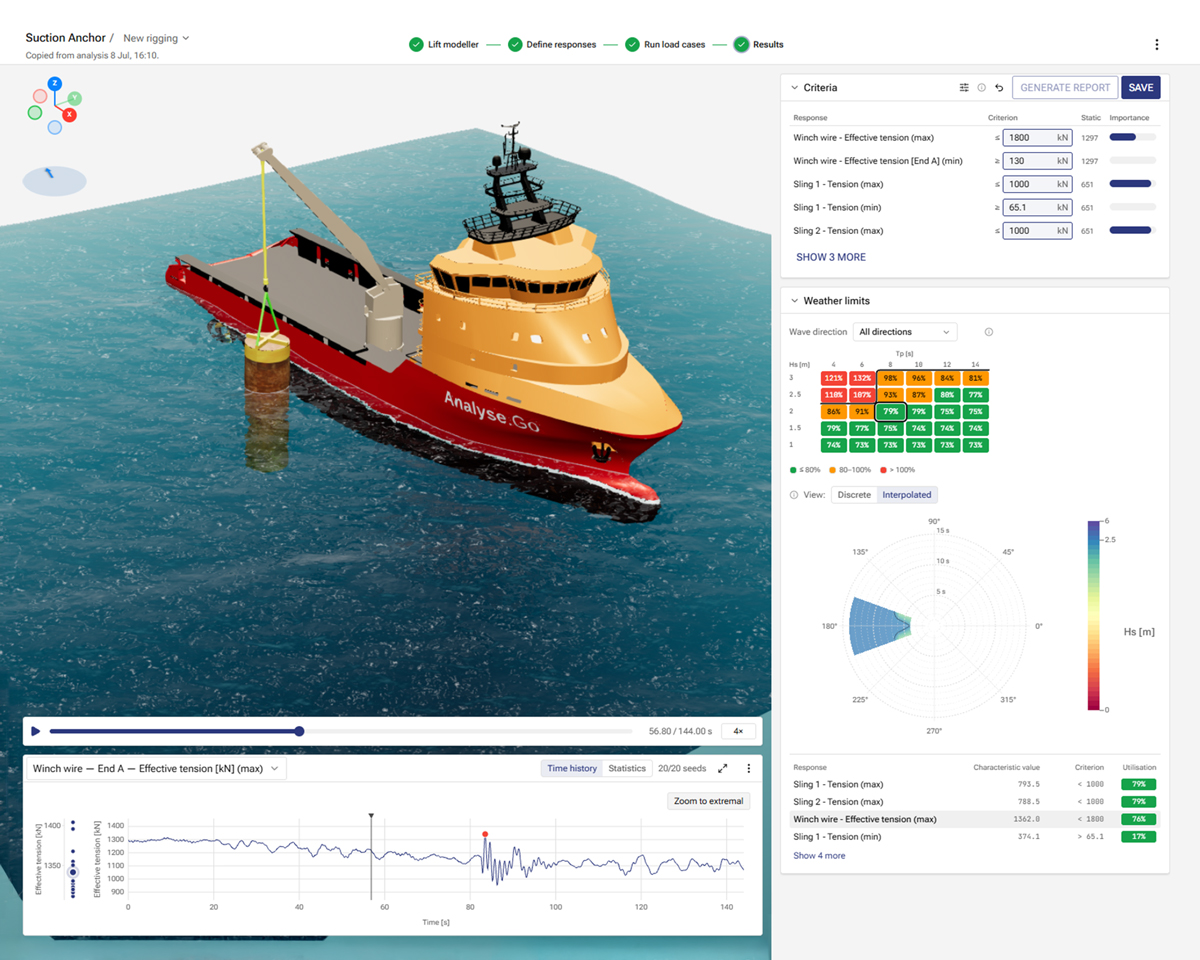Click Zoom to extremal button
The width and height of the screenshot is (1200, 960).
click(x=708, y=801)
